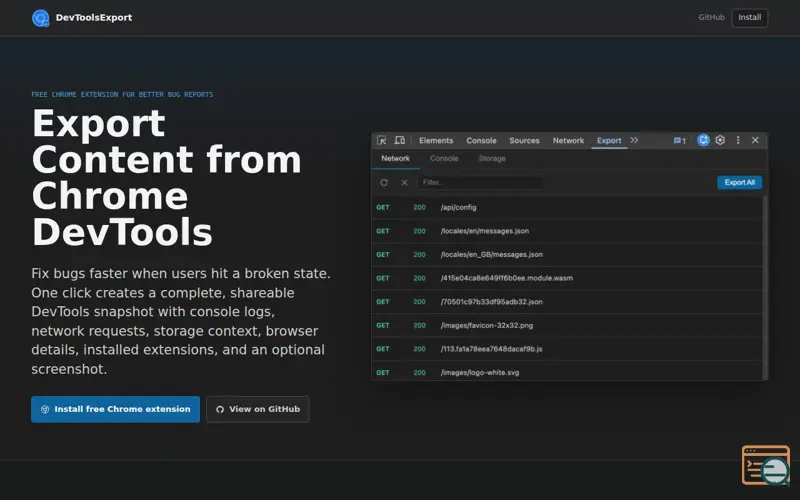Image resolution: width=800 pixels, height=500 pixels.
Task: Switch to the Console tab in DevTools top bar
Action: pos(481,140)
